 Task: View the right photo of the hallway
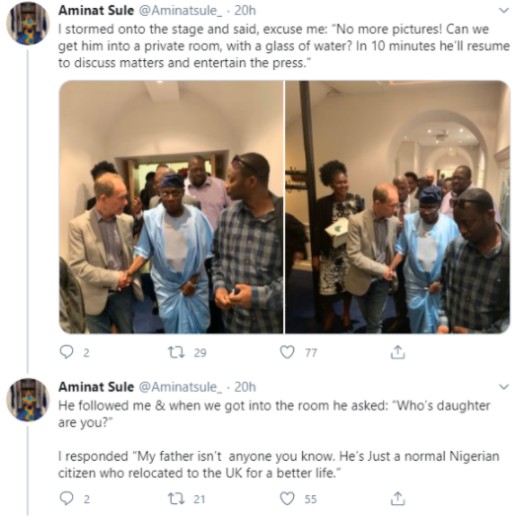click(398, 207)
